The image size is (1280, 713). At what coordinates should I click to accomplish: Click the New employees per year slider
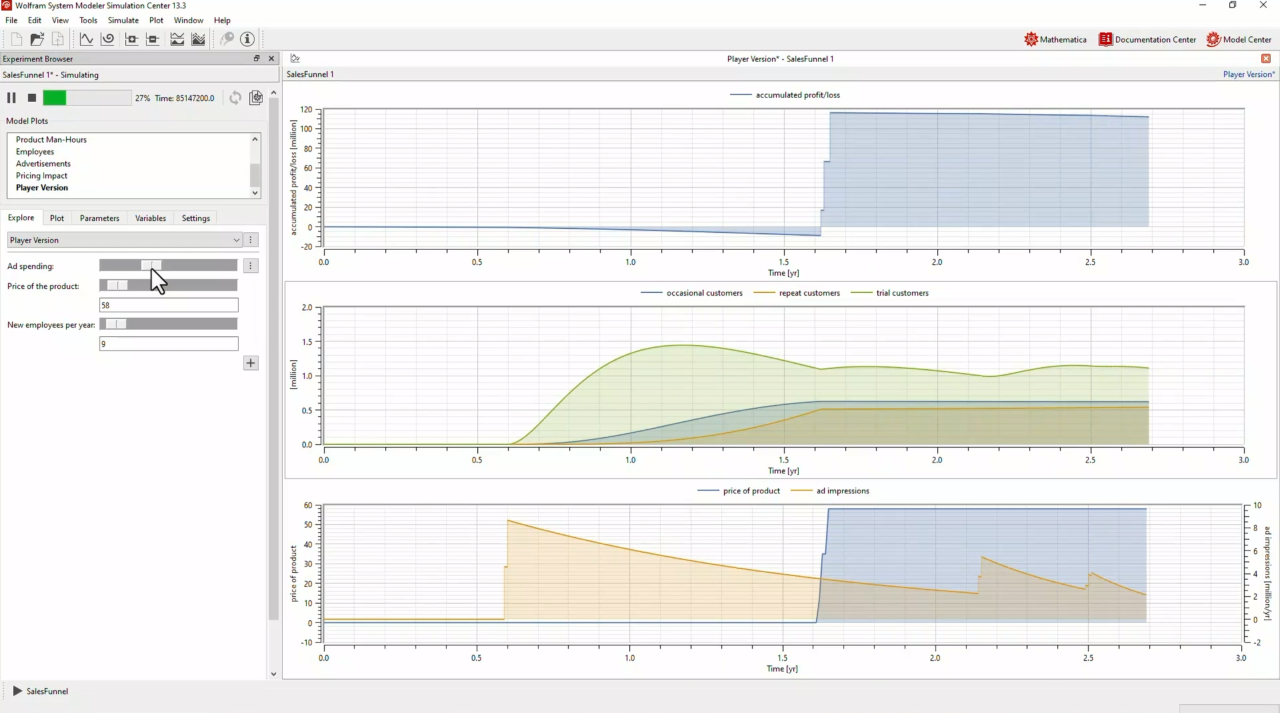pos(168,324)
